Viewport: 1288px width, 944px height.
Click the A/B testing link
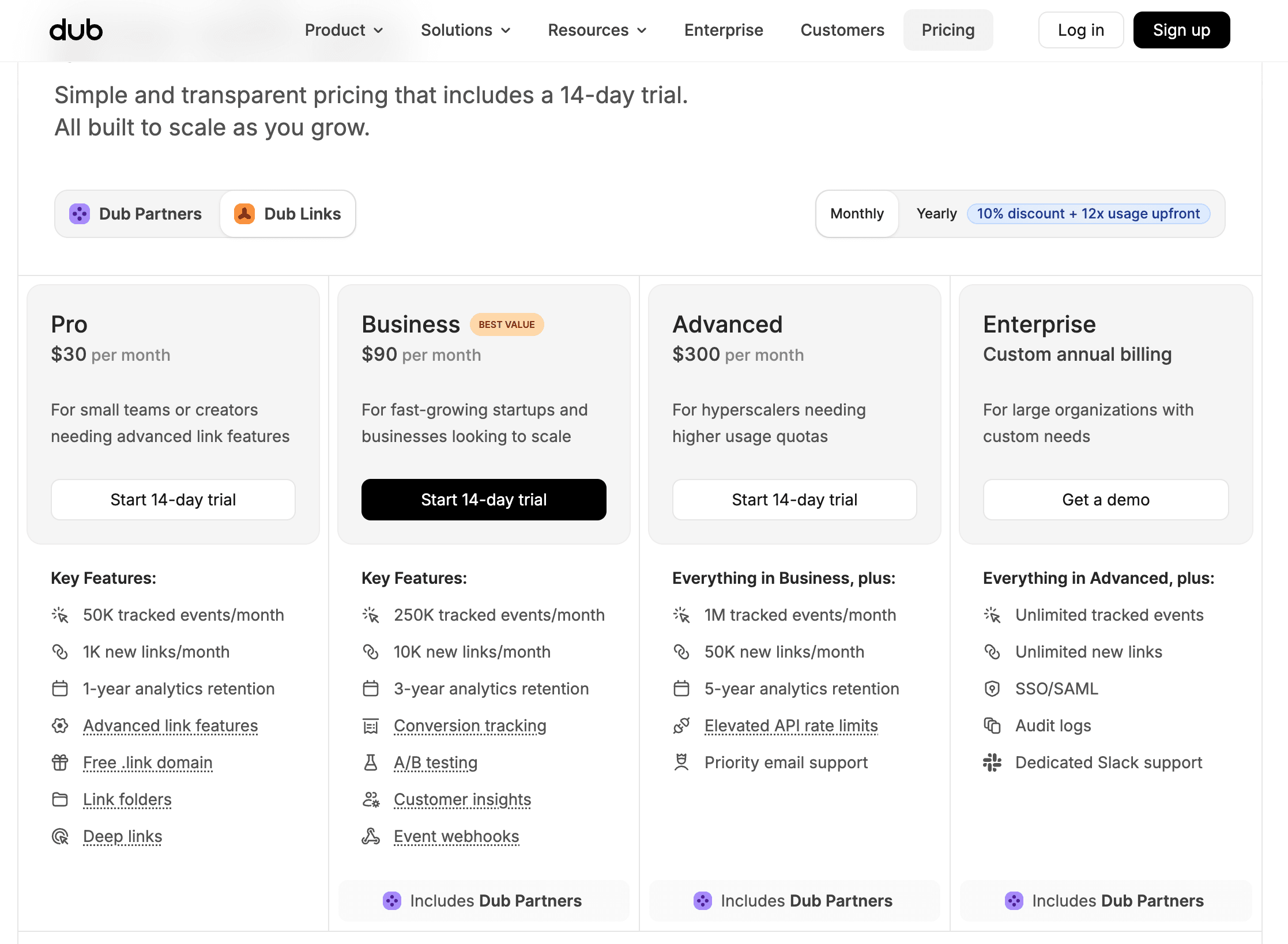click(436, 762)
